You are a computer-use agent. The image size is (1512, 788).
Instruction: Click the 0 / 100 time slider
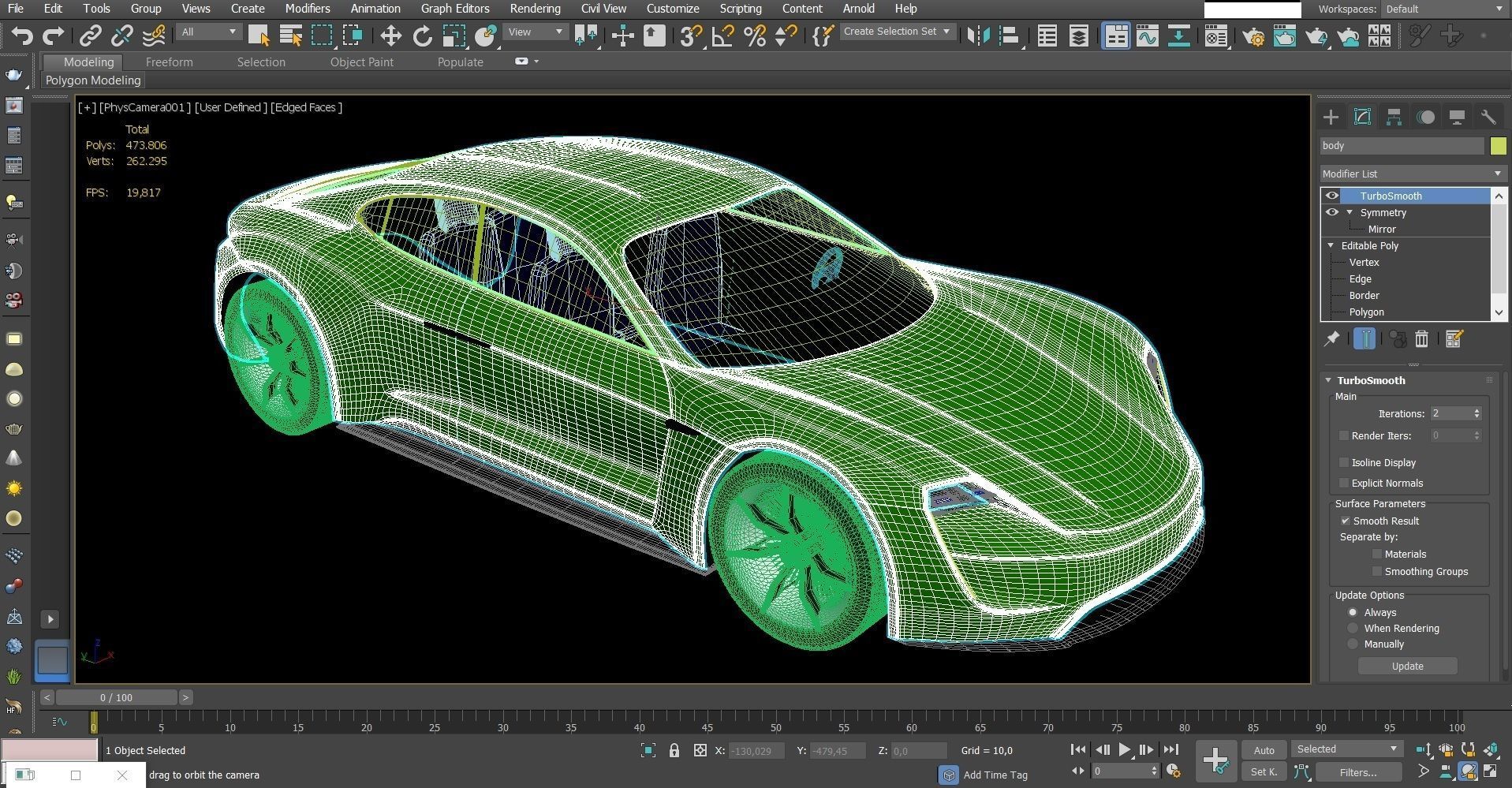click(x=116, y=697)
